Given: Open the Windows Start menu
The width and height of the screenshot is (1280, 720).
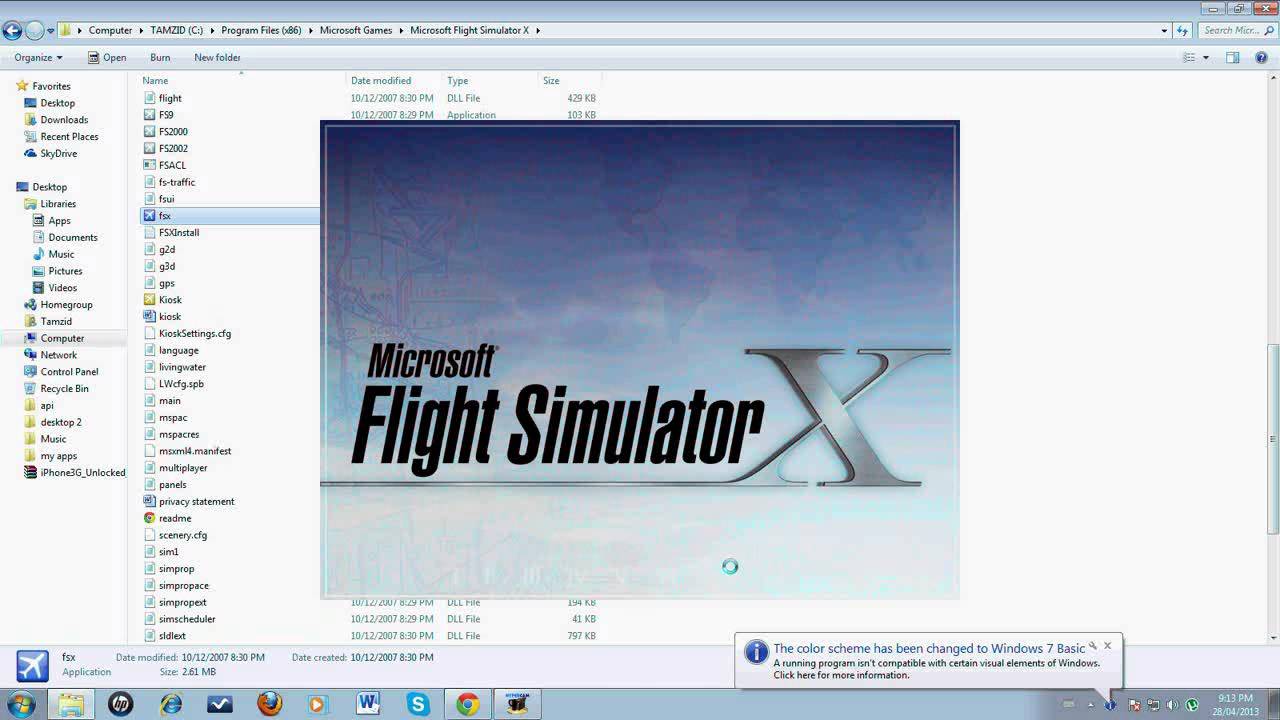Looking at the screenshot, I should [20, 704].
